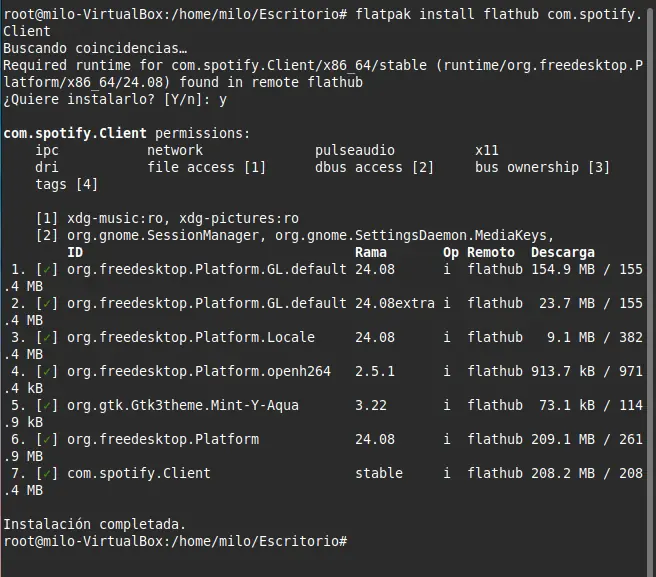Click the "Buscando coincidencias…" line
Viewport: 656px width, 577px height.
(x=95, y=49)
